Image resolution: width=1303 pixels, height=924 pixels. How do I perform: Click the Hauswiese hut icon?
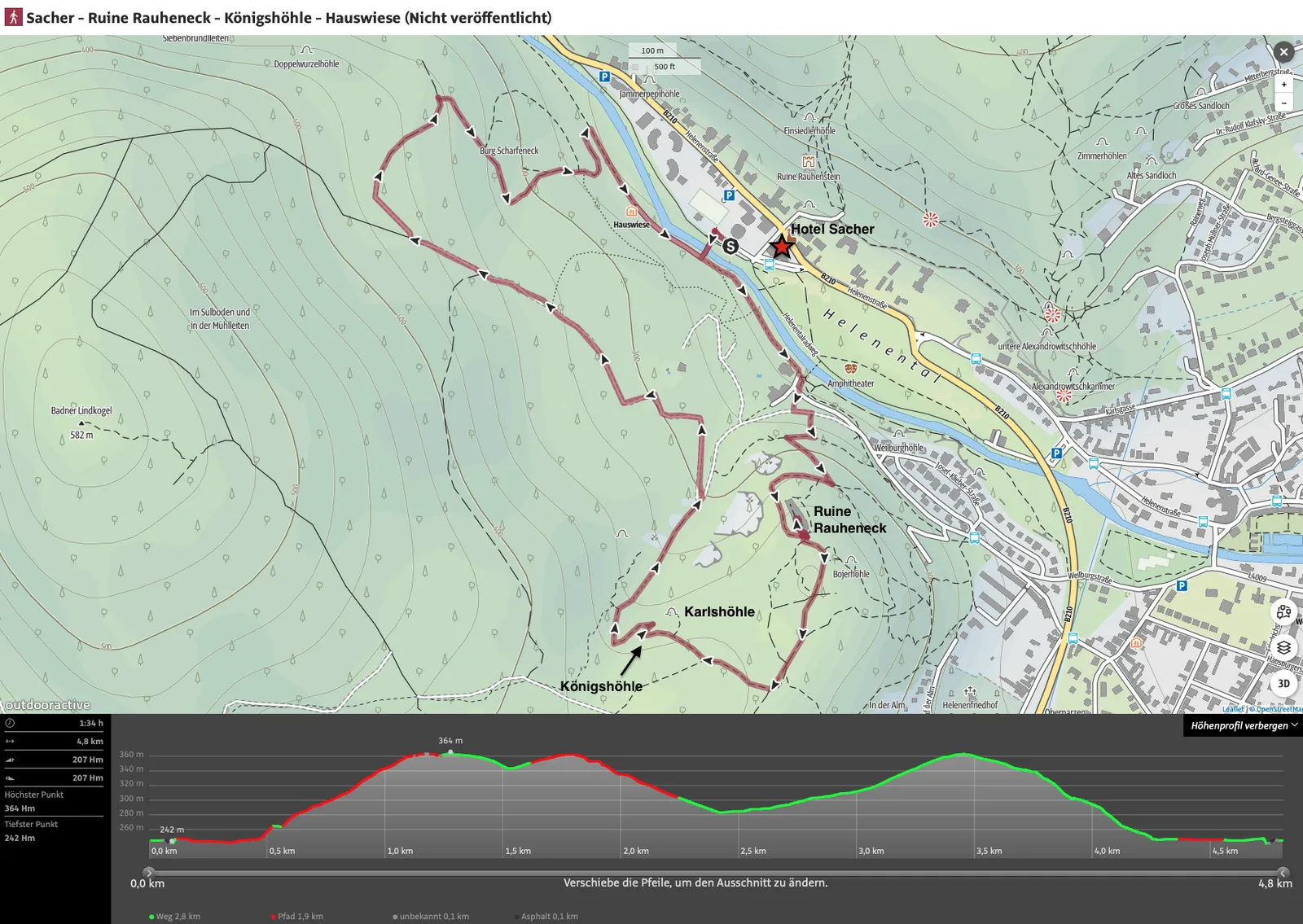point(631,212)
